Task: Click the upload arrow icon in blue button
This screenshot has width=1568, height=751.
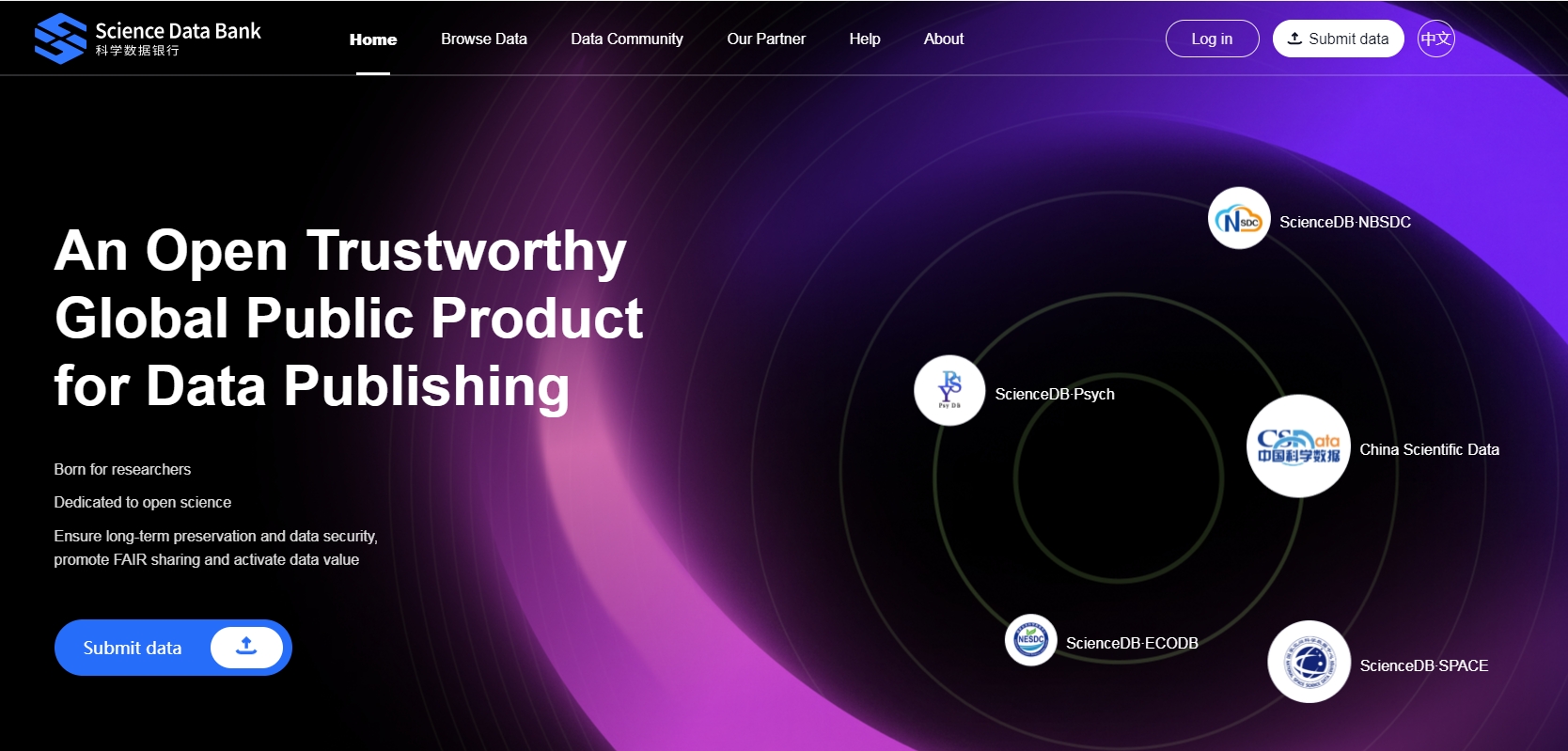Action: 246,647
